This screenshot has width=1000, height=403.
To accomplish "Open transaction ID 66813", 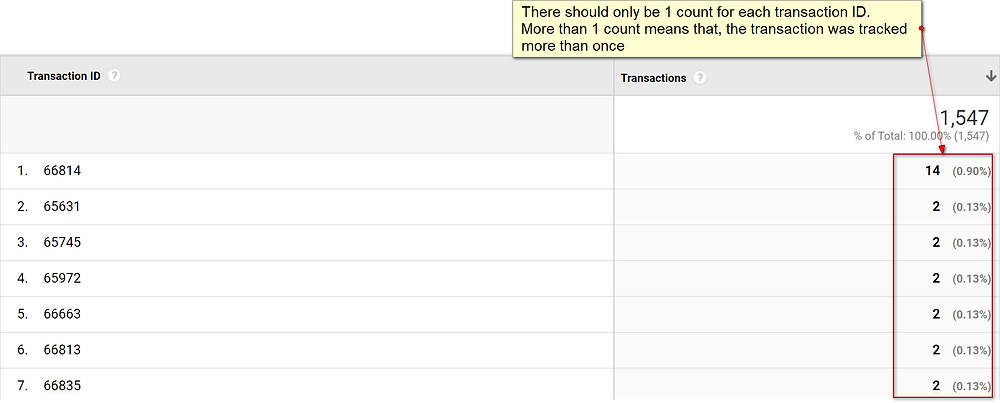I will pyautogui.click(x=62, y=349).
